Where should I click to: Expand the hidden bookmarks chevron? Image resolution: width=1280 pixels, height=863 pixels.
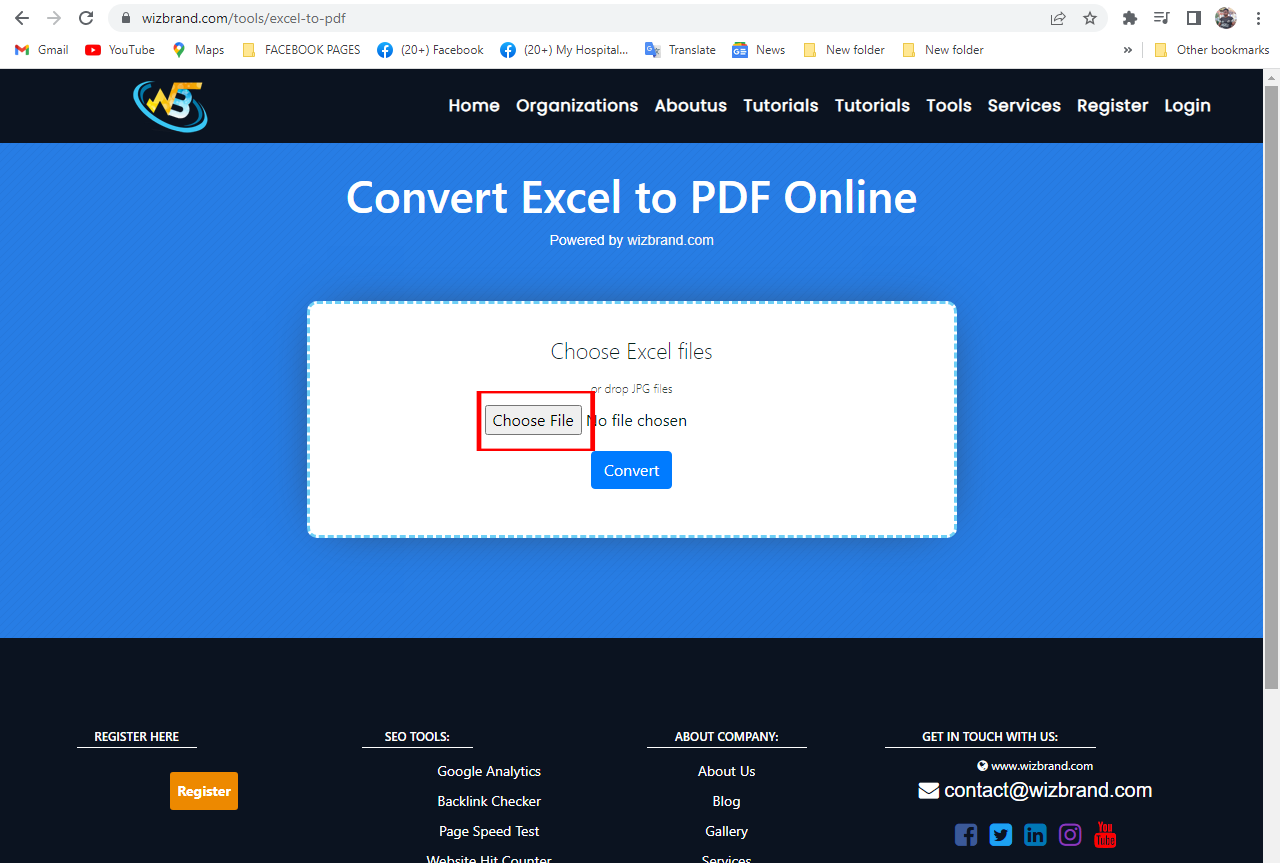pyautogui.click(x=1128, y=50)
